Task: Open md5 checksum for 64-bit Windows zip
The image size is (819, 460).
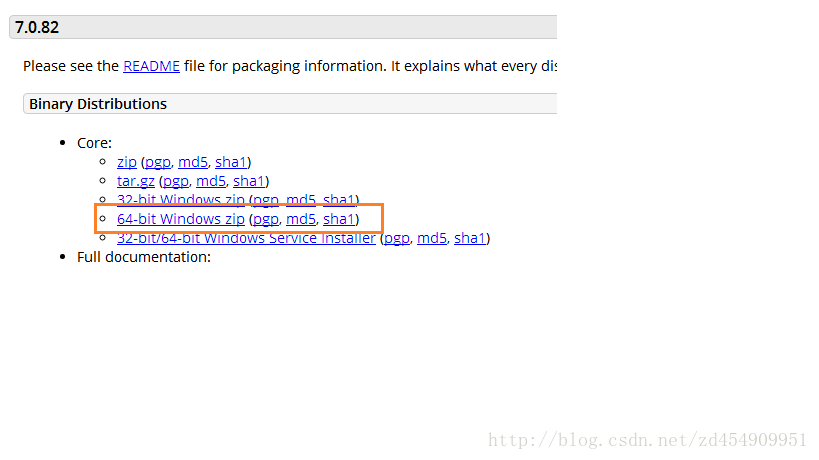Action: (301, 219)
